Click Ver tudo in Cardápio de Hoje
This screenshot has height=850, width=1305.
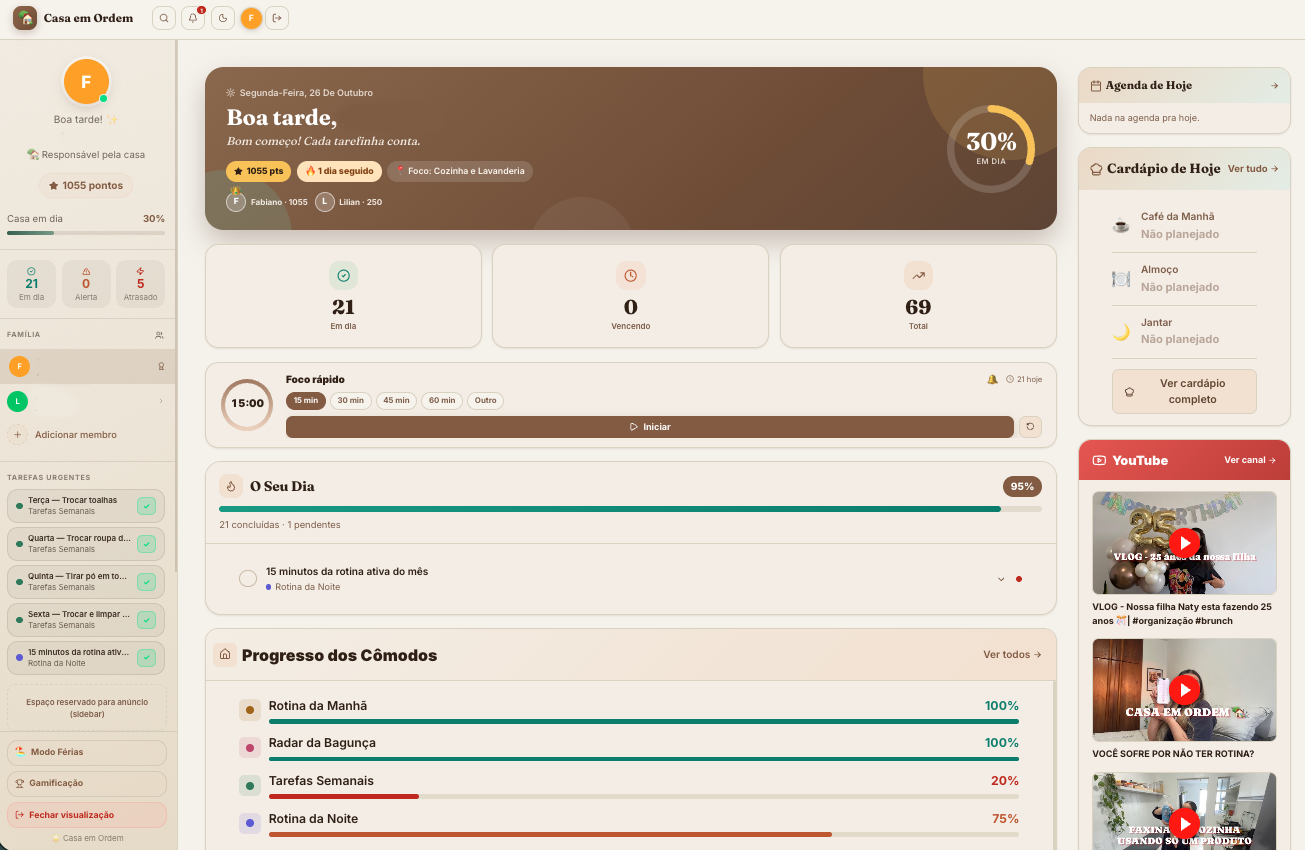coord(1253,169)
